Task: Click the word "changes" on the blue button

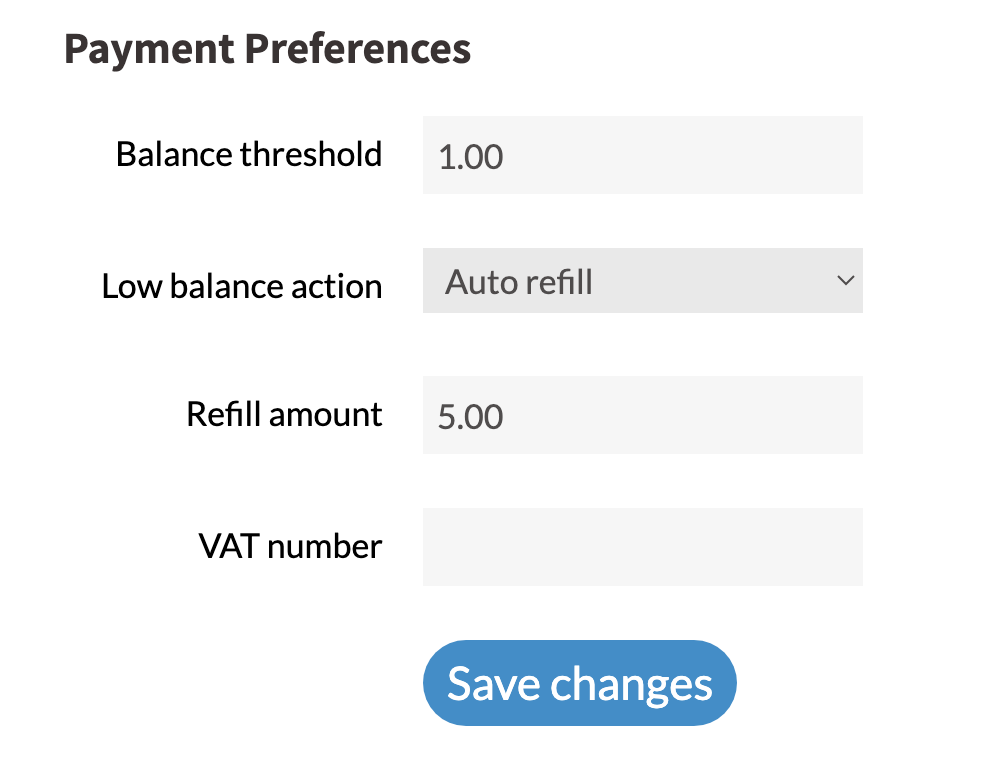Action: click(x=632, y=684)
